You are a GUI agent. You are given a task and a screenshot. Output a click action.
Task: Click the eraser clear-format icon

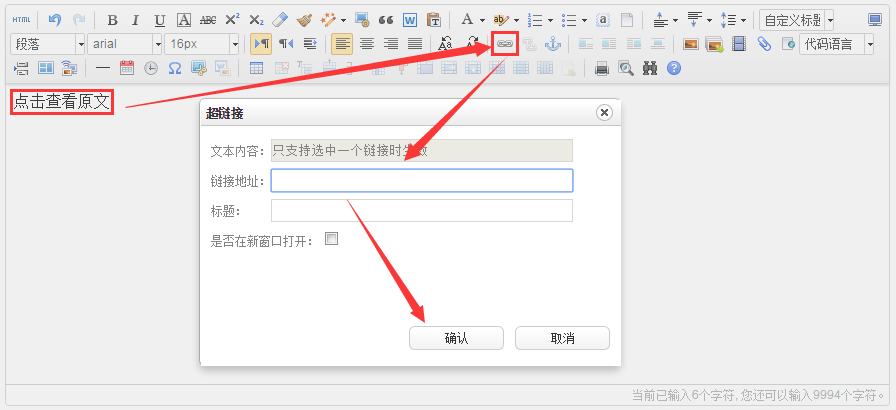click(x=280, y=20)
